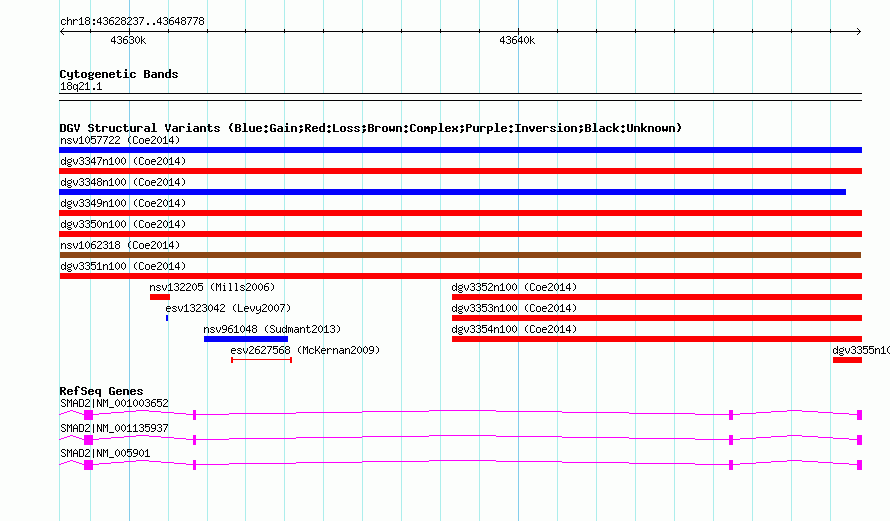
Task: Click the SMAD2|NM_001003652 transcript label
Action: click(x=114, y=404)
